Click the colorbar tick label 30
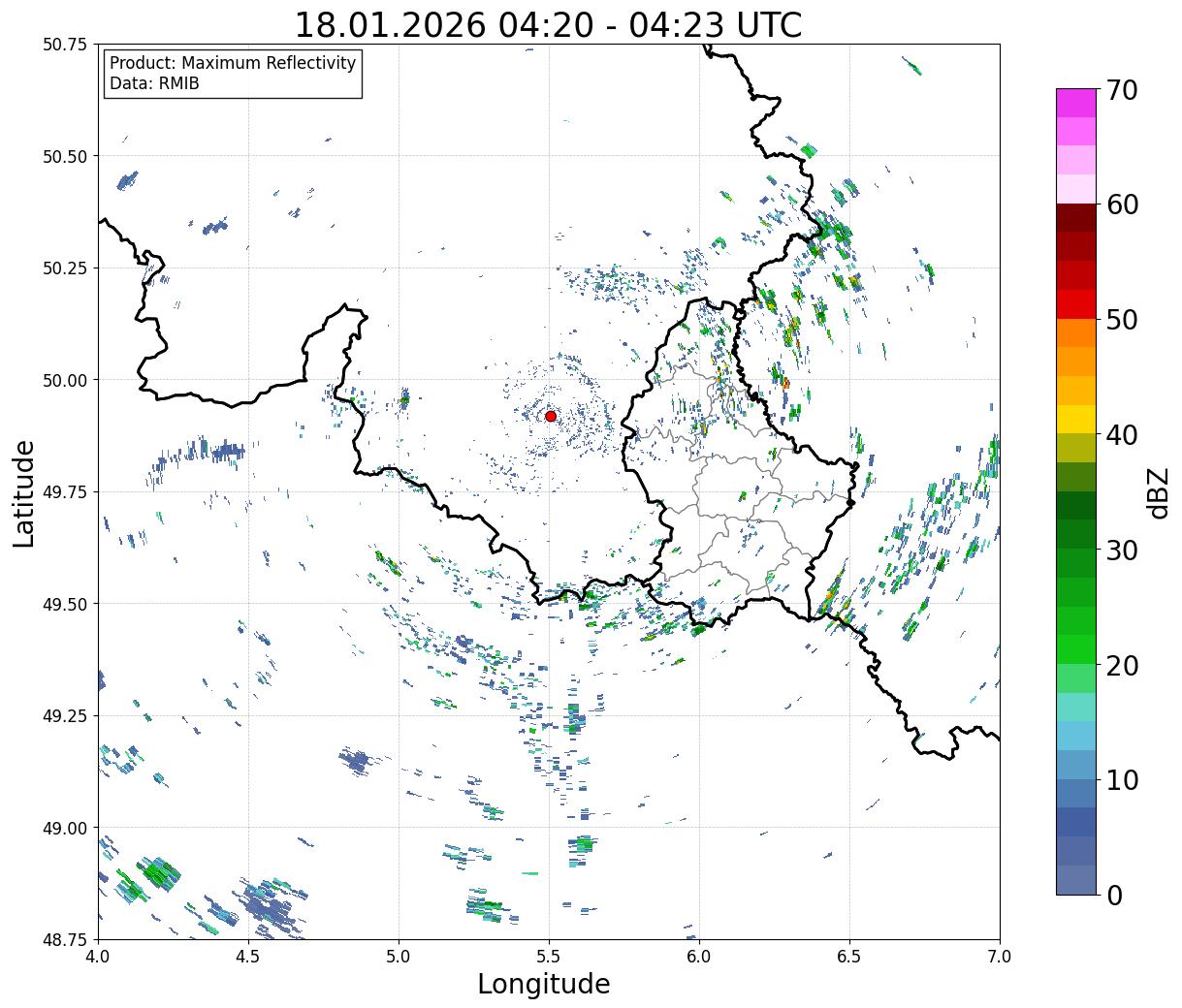1182x1008 pixels. click(1122, 551)
